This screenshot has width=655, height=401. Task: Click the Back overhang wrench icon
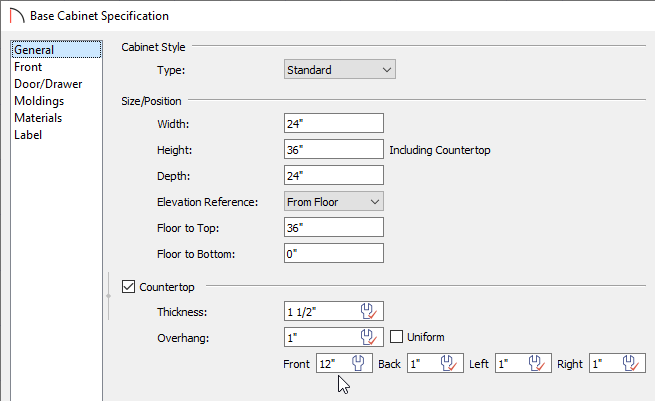click(449, 363)
